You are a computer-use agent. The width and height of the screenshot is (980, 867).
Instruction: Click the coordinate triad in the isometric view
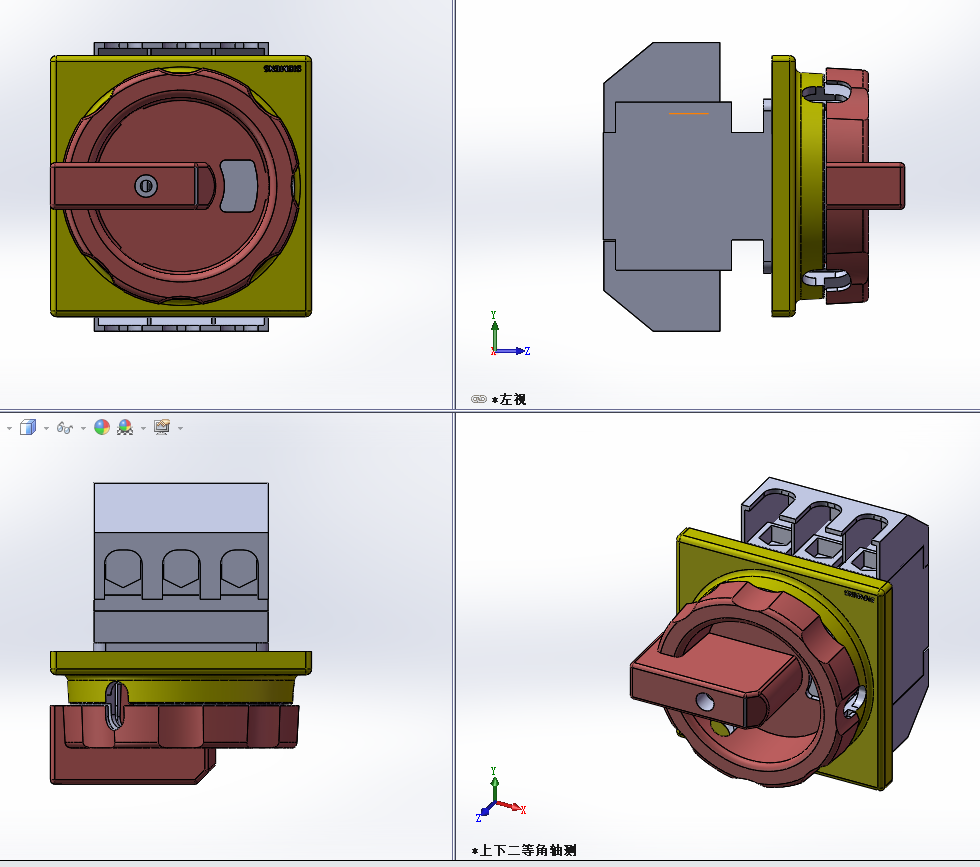tap(500, 795)
